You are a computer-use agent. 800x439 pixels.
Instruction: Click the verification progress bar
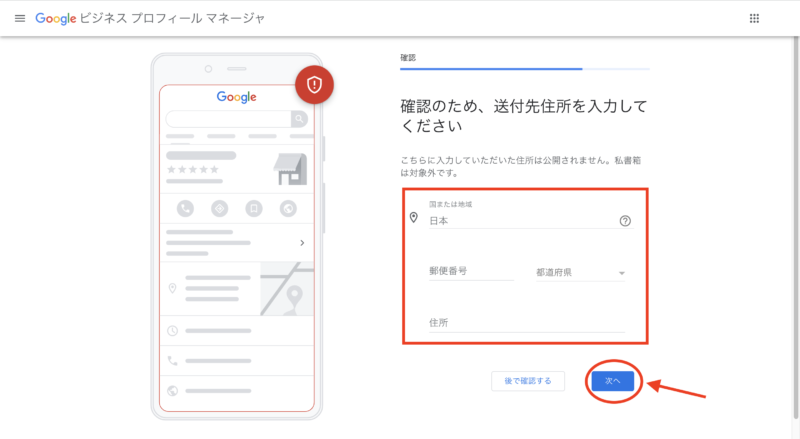pos(524,68)
